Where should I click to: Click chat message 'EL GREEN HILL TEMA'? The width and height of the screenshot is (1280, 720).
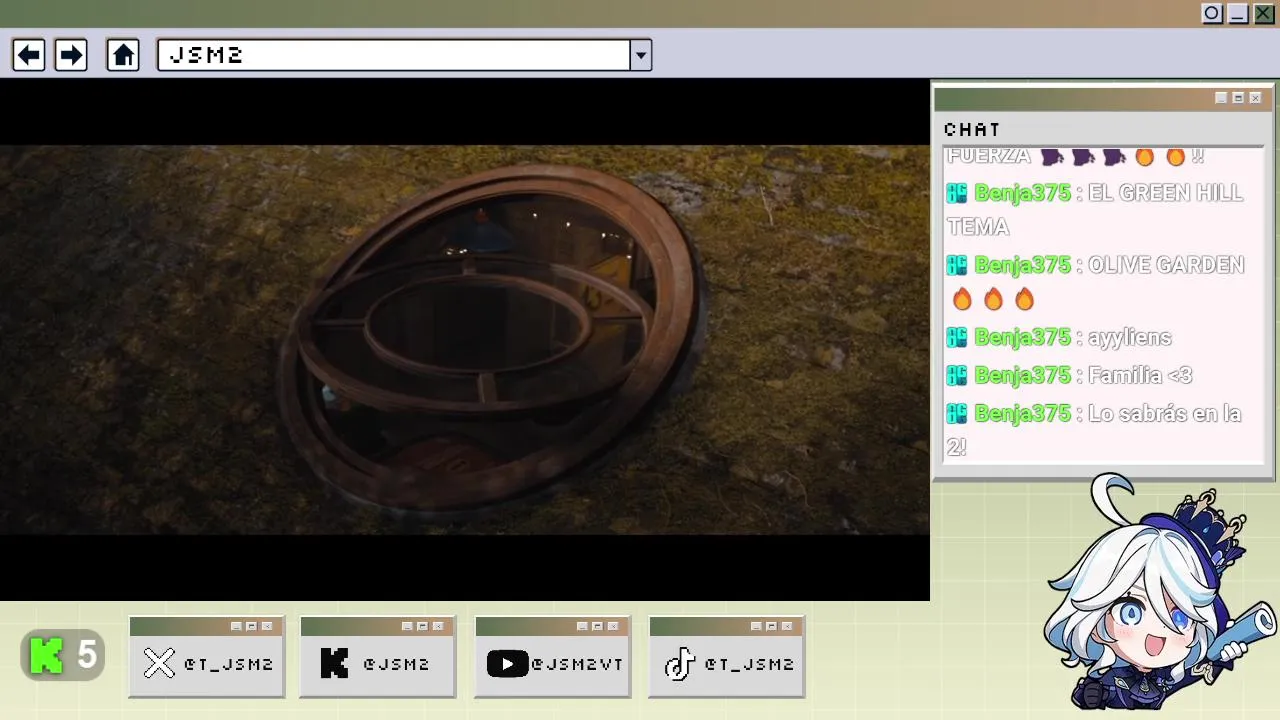pyautogui.click(x=1095, y=209)
